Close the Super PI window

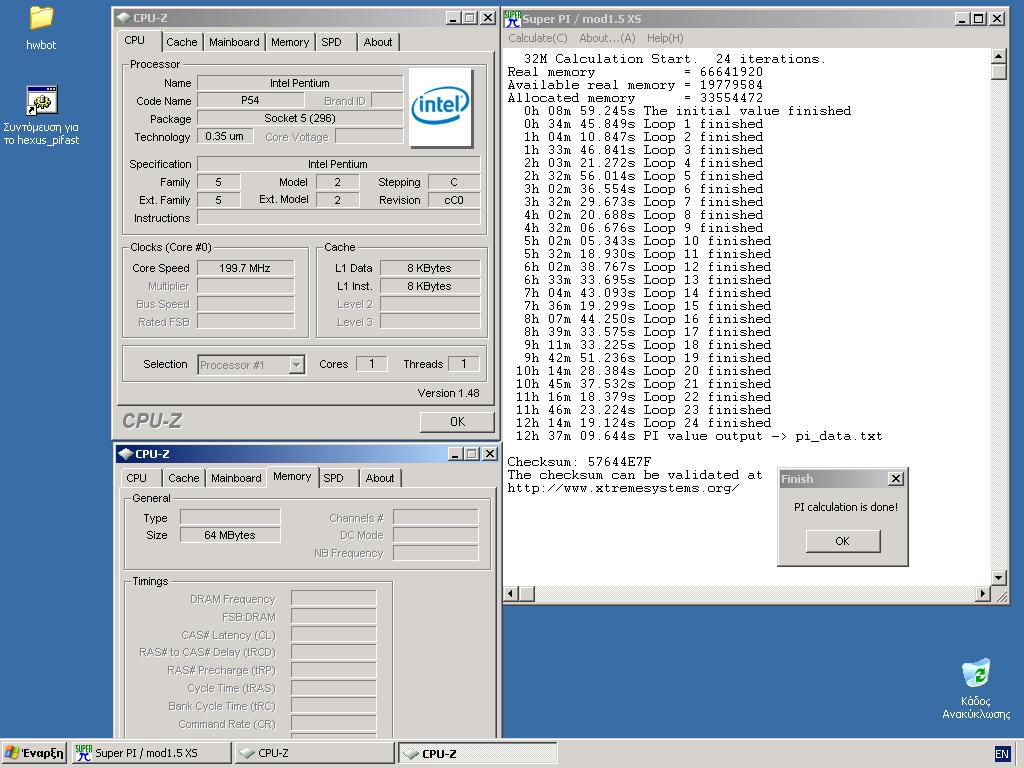997,19
